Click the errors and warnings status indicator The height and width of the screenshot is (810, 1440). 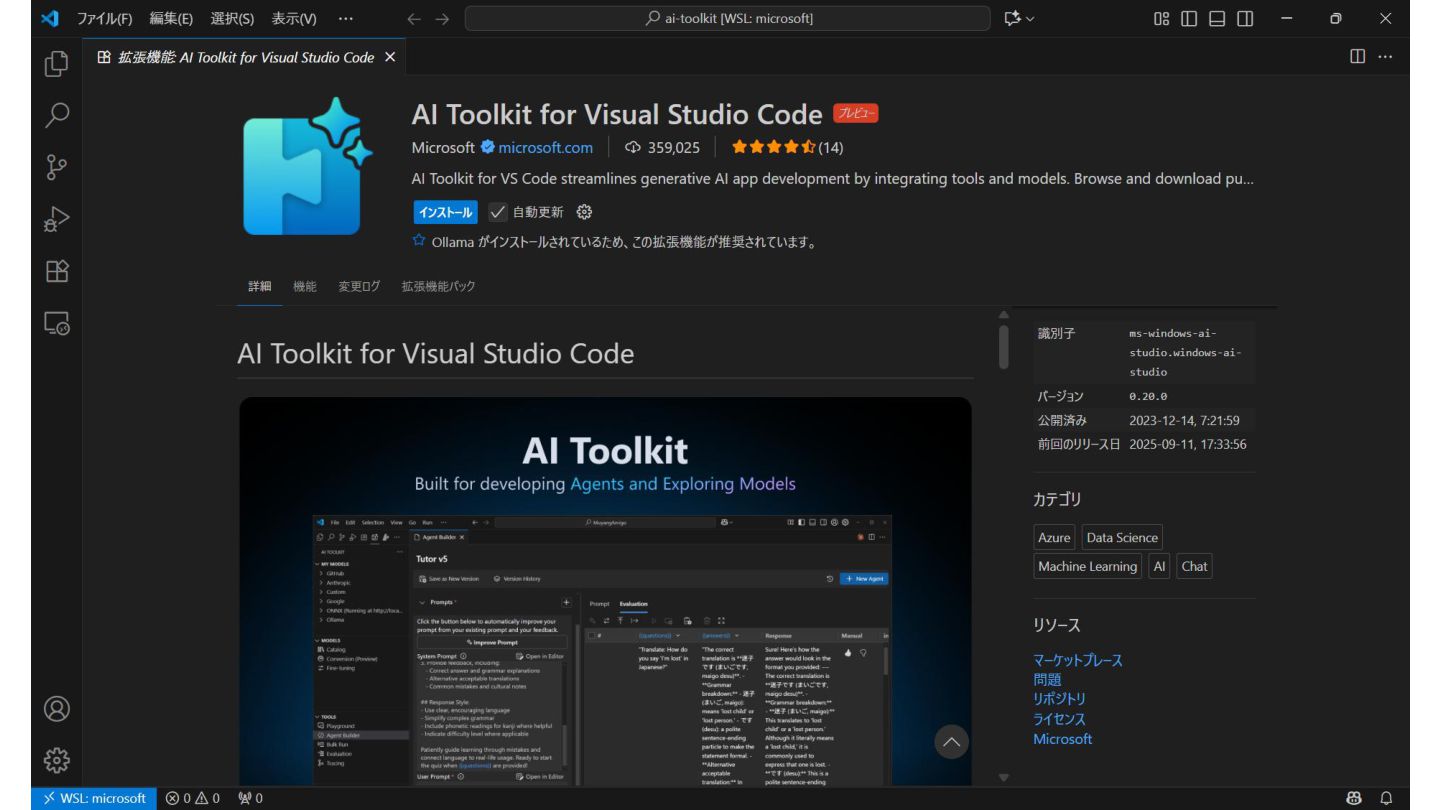(x=193, y=798)
